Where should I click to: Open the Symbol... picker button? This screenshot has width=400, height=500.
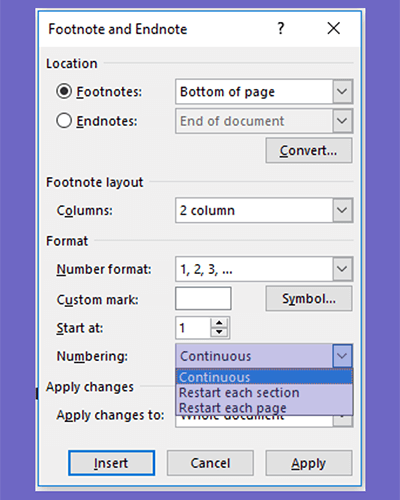(x=309, y=299)
